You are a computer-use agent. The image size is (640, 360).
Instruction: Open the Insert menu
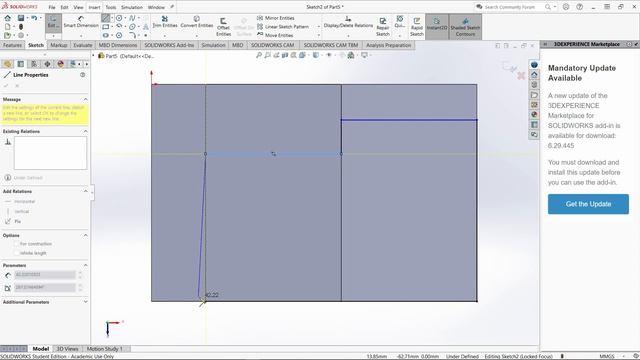(94, 7)
